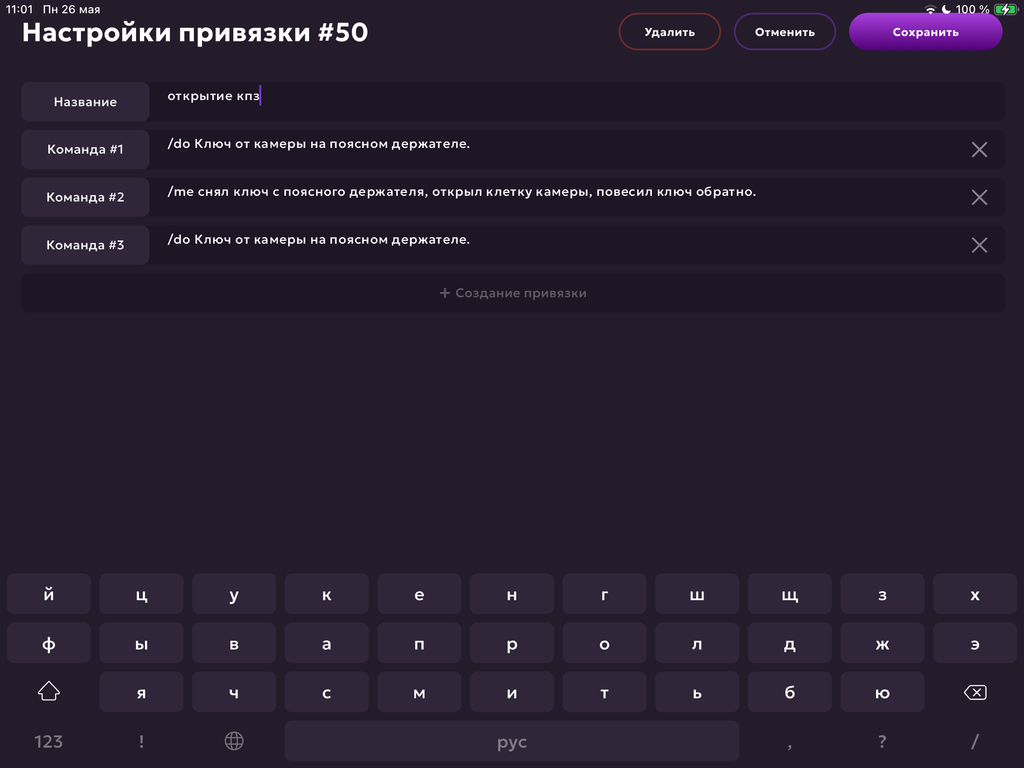Viewport: 1024px width, 768px height.
Task: Tap the ы key
Action: (x=141, y=643)
